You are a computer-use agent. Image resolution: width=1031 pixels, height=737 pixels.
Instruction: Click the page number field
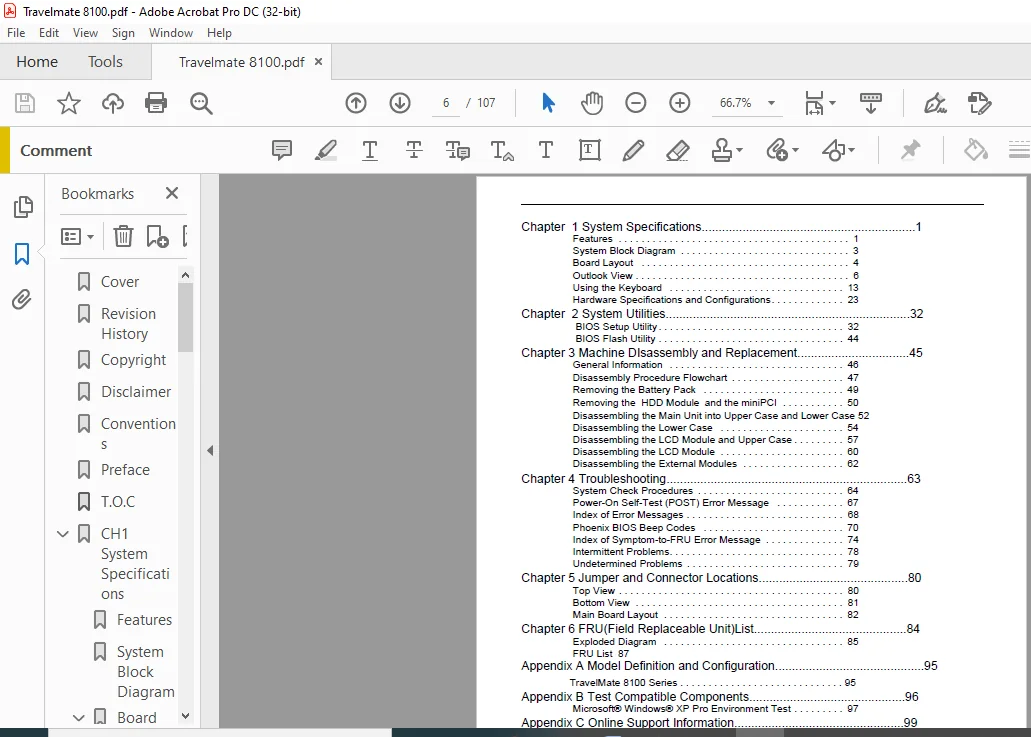coord(446,103)
